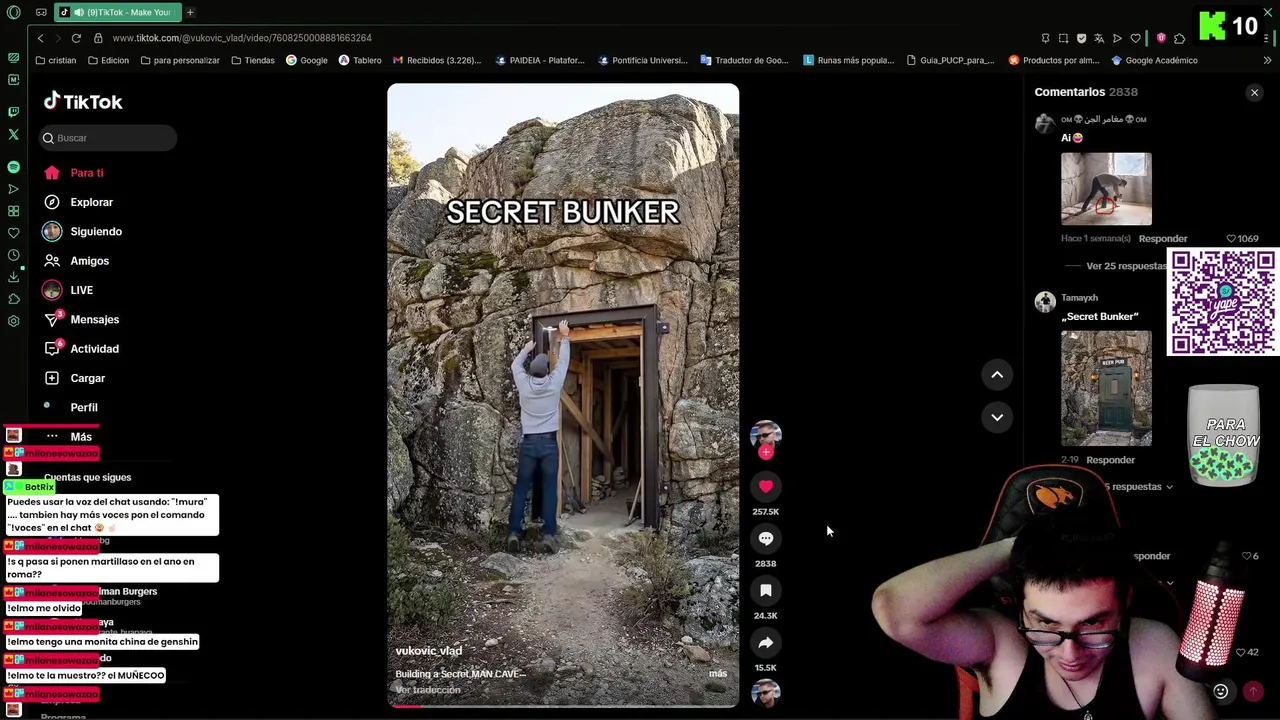Open image in the 'Ai' comment

(x=1106, y=189)
